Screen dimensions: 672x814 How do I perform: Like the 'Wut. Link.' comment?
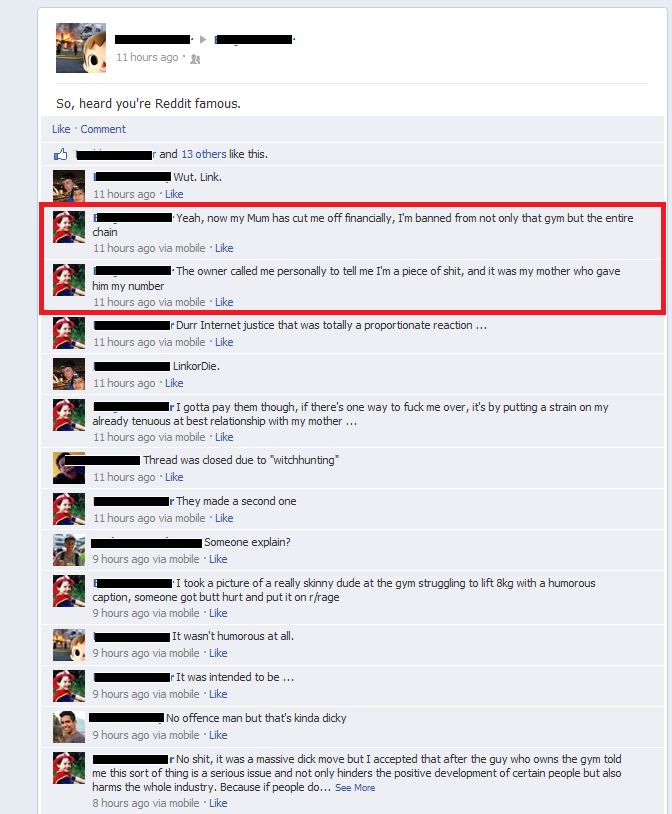(x=174, y=194)
